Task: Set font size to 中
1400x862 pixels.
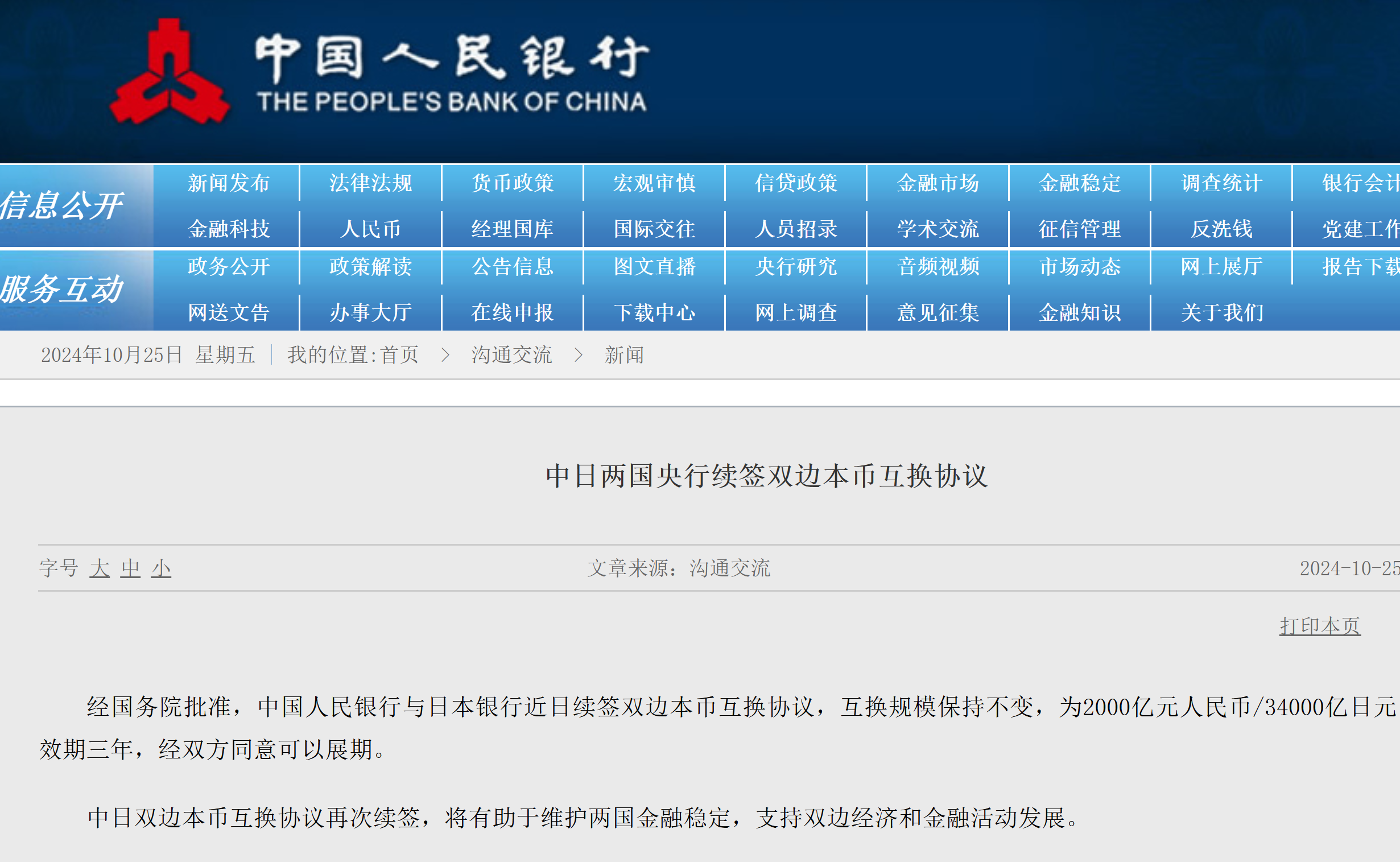Action: [x=130, y=568]
